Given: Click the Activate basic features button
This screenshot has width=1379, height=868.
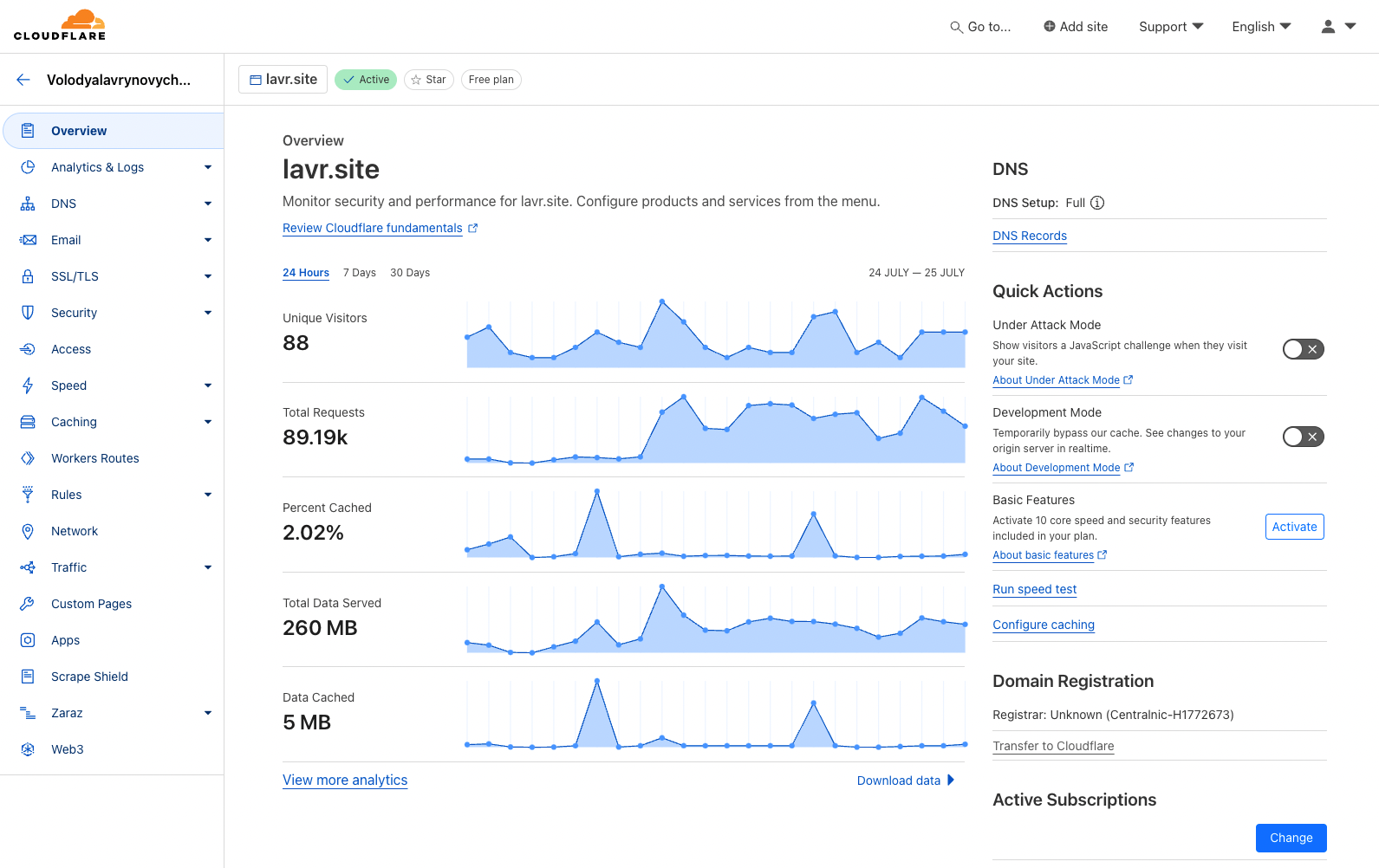Looking at the screenshot, I should pyautogui.click(x=1294, y=527).
